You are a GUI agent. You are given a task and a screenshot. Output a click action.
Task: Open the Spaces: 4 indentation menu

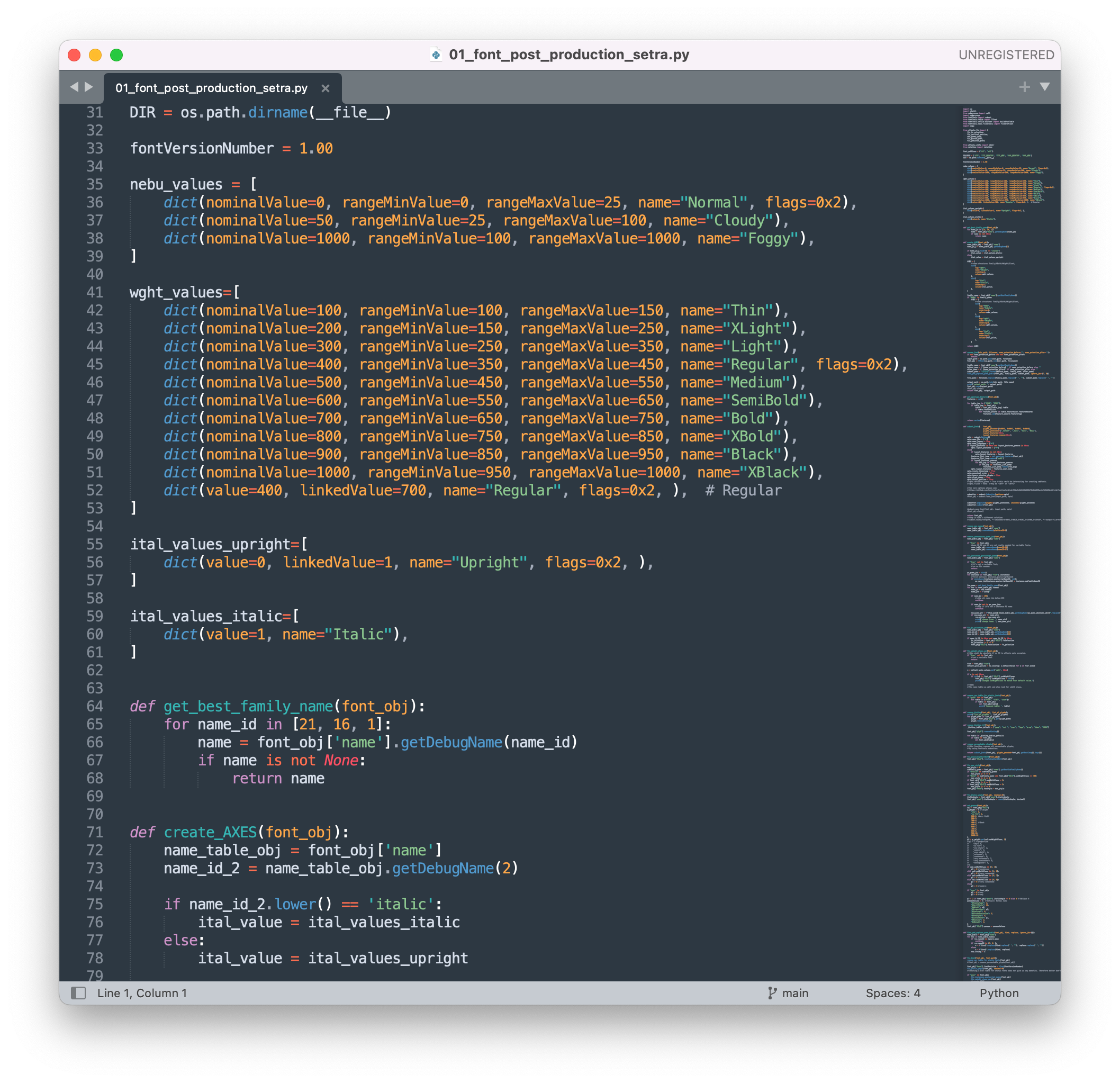[892, 992]
